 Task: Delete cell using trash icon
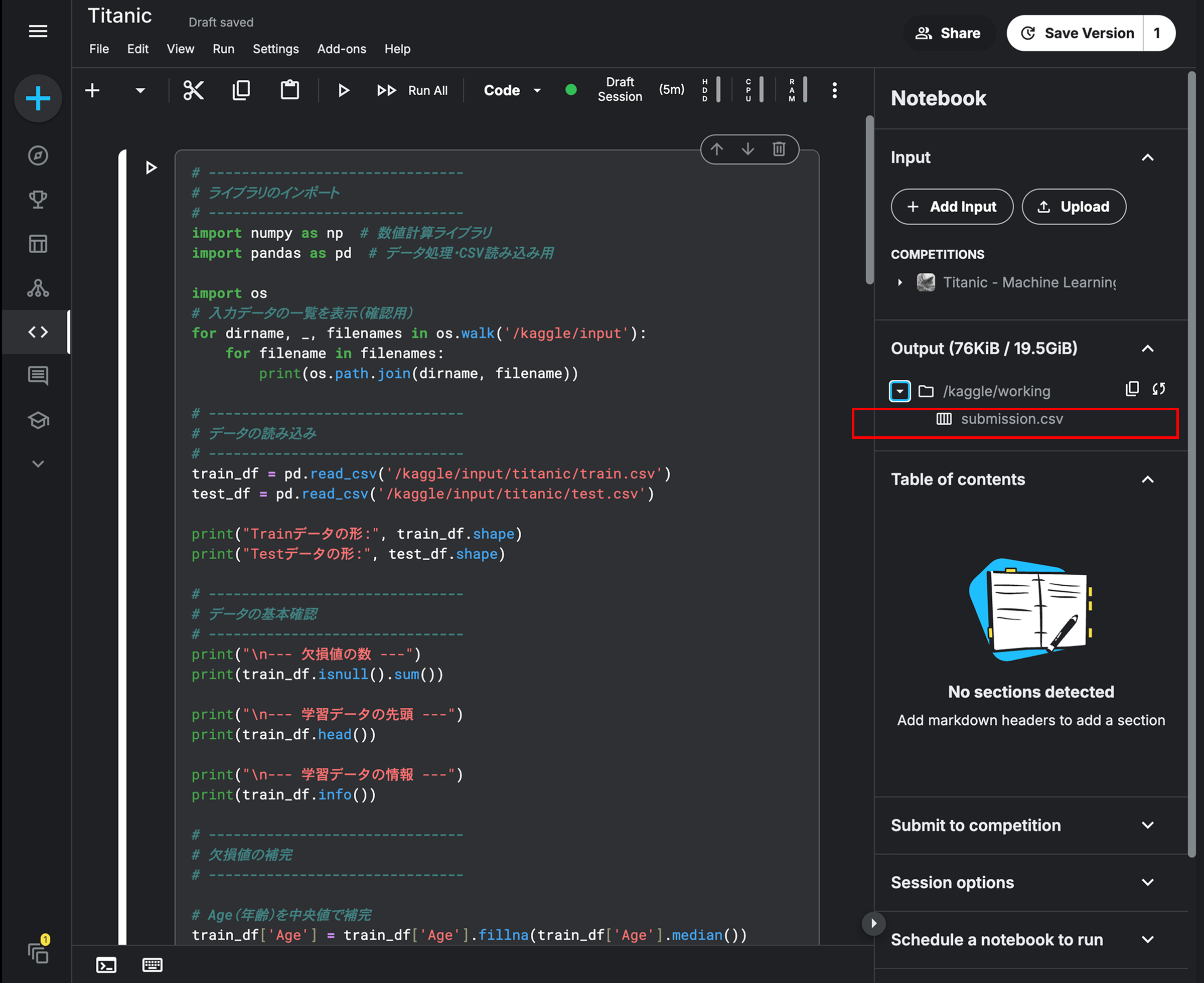click(x=779, y=149)
